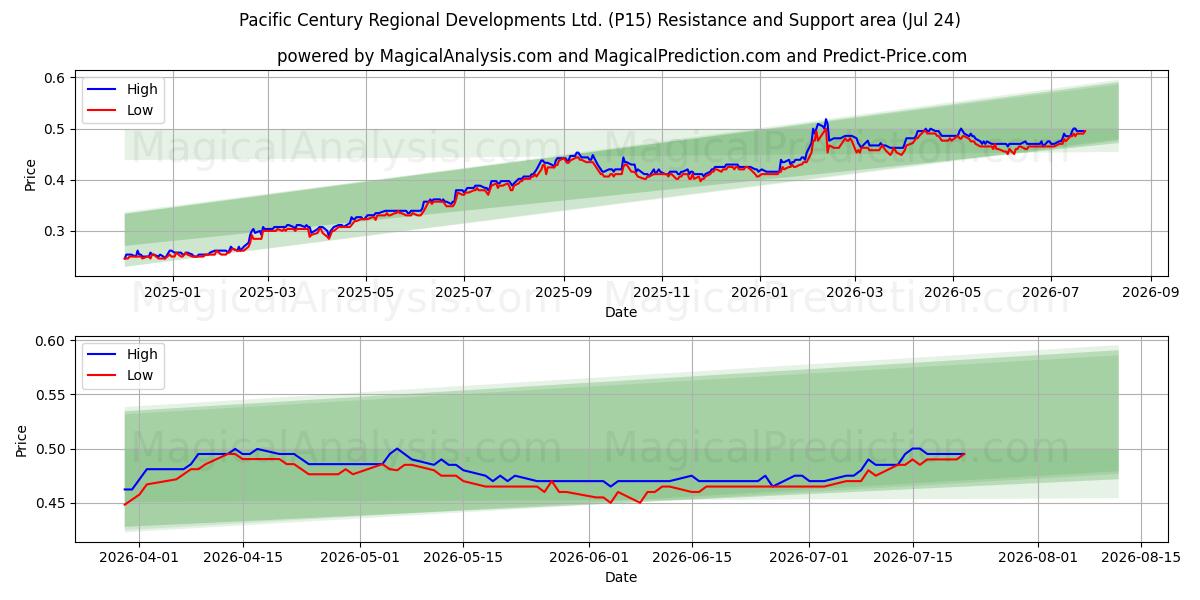Click the 'Date' x-axis label of top chart
This screenshot has width=1200, height=600.
point(621,312)
